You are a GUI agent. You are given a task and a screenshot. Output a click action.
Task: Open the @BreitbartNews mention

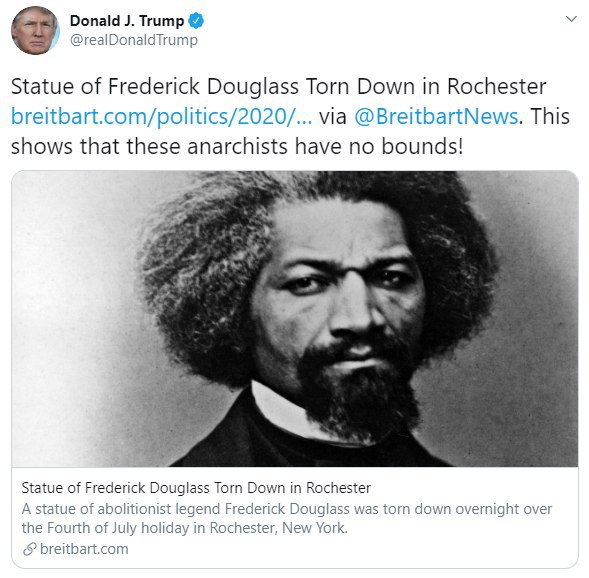tap(436, 116)
